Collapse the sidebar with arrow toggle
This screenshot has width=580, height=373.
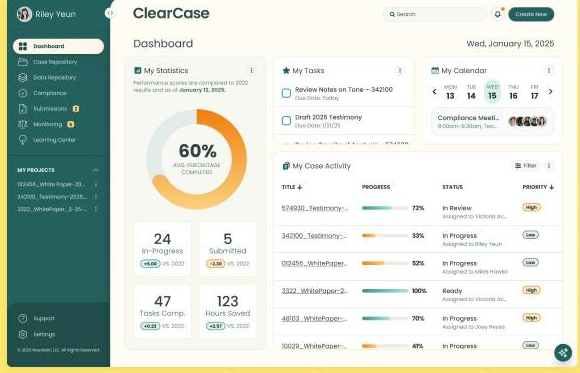[110, 13]
